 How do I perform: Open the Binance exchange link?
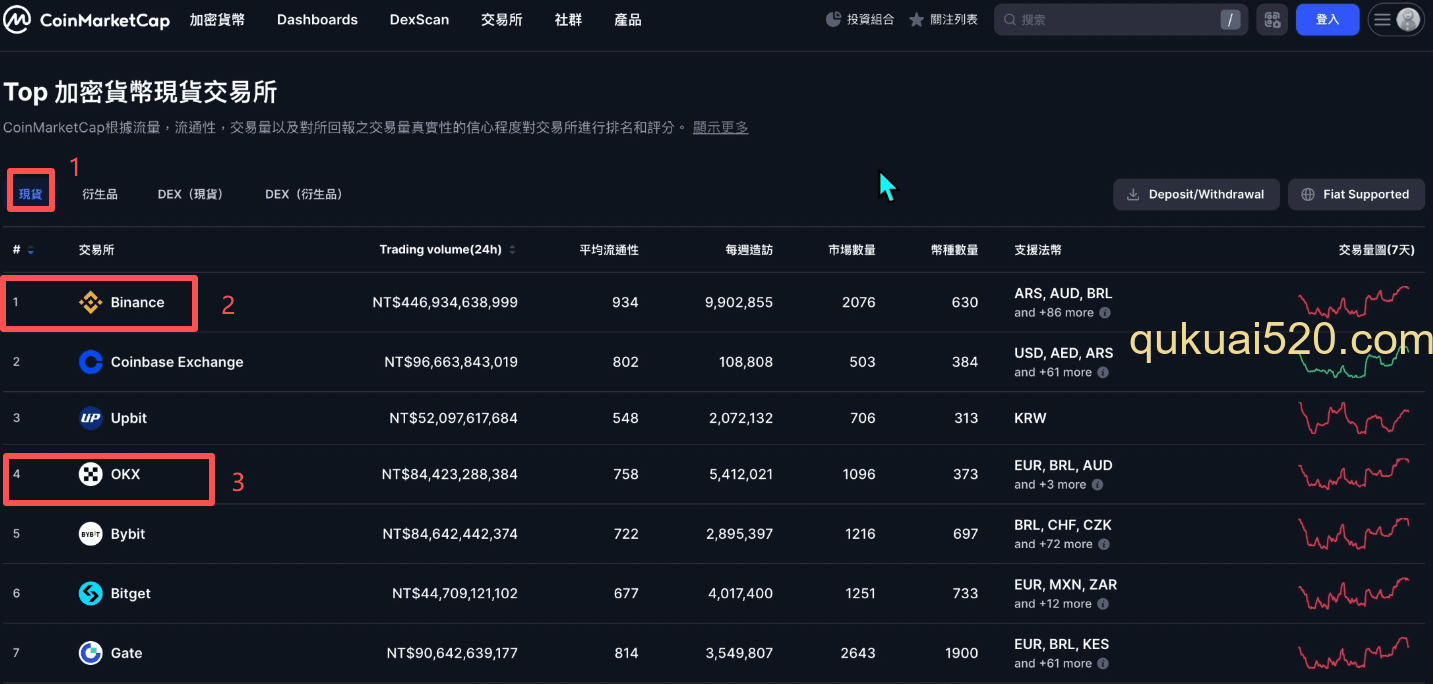[x=137, y=302]
